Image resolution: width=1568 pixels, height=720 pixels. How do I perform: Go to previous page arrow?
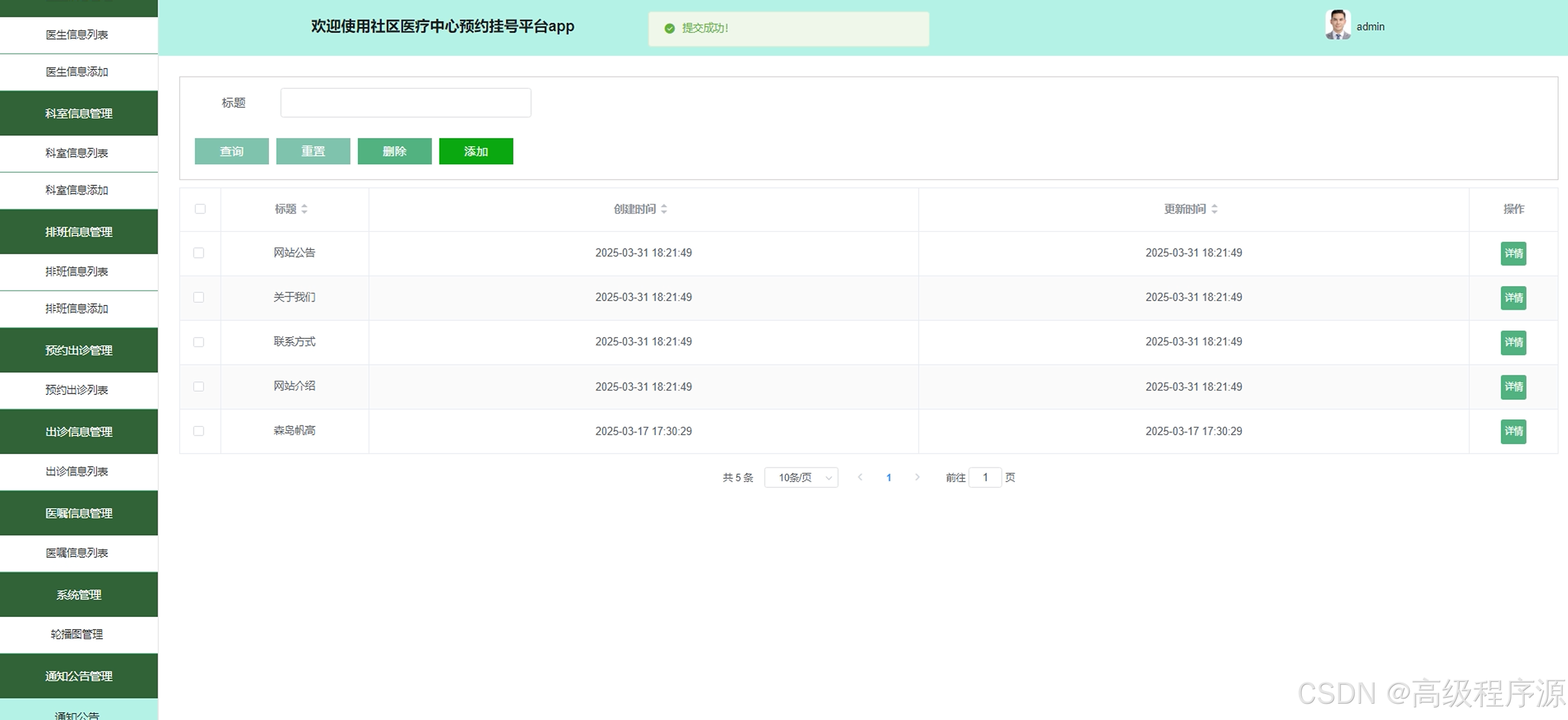pos(860,478)
